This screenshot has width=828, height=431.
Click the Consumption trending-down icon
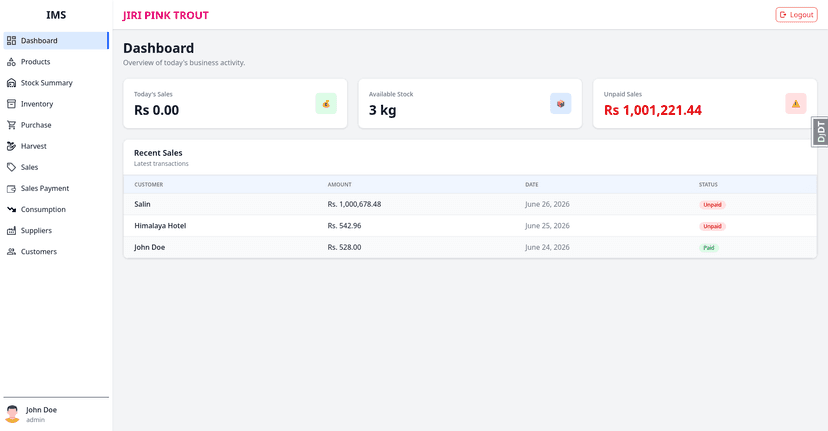click(x=11, y=210)
